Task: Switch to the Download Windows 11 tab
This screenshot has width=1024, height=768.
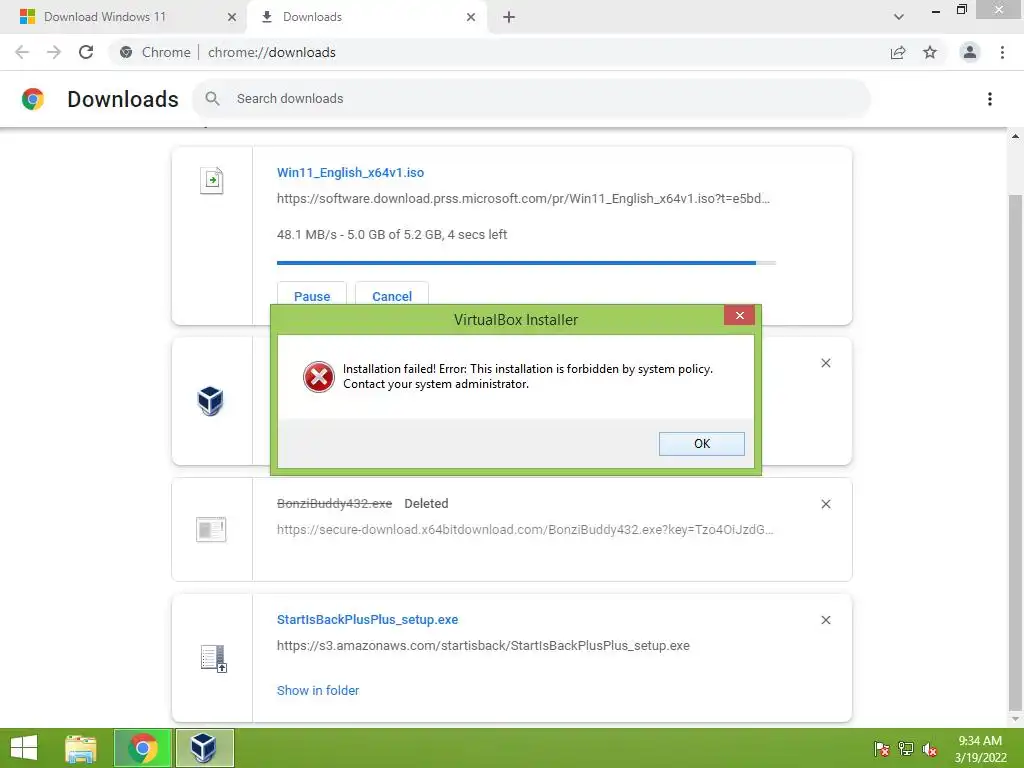Action: click(x=124, y=17)
